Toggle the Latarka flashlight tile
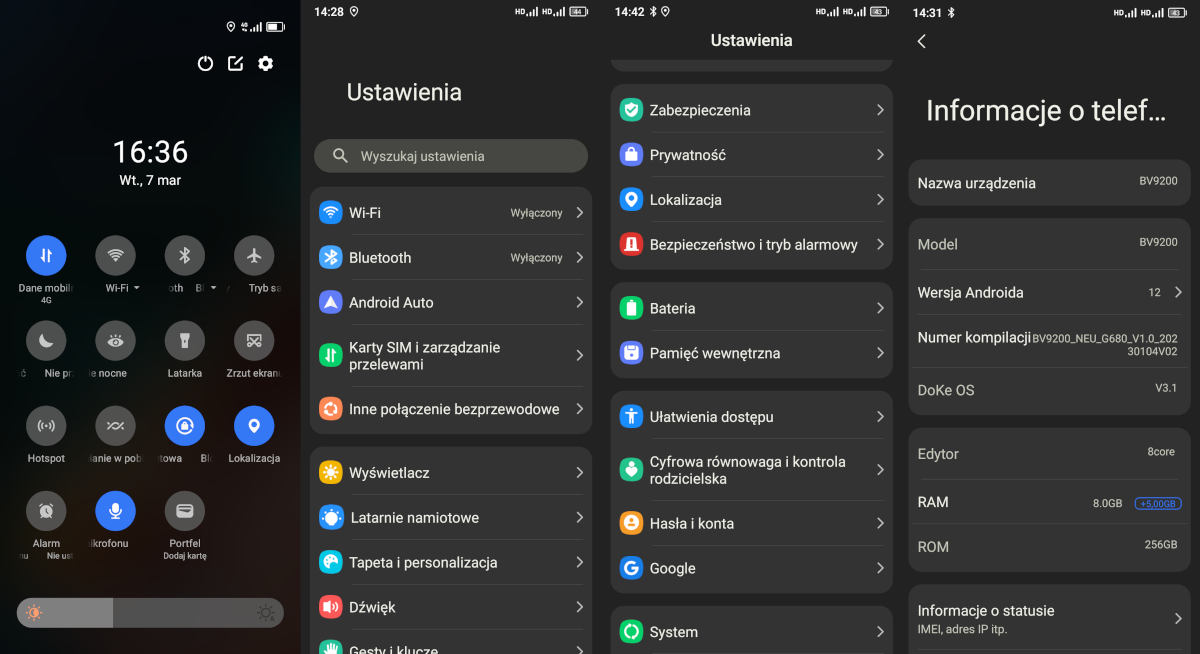The width and height of the screenshot is (1200, 654). pyautogui.click(x=185, y=341)
